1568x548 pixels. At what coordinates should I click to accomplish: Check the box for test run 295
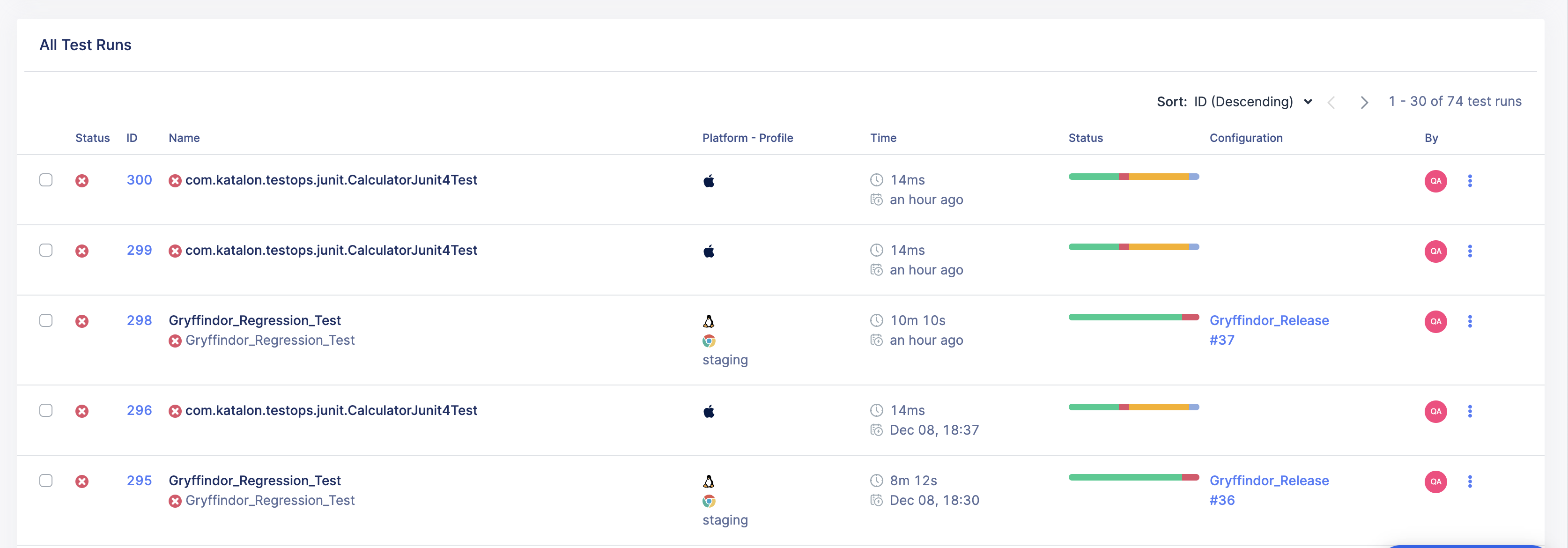pos(45,481)
